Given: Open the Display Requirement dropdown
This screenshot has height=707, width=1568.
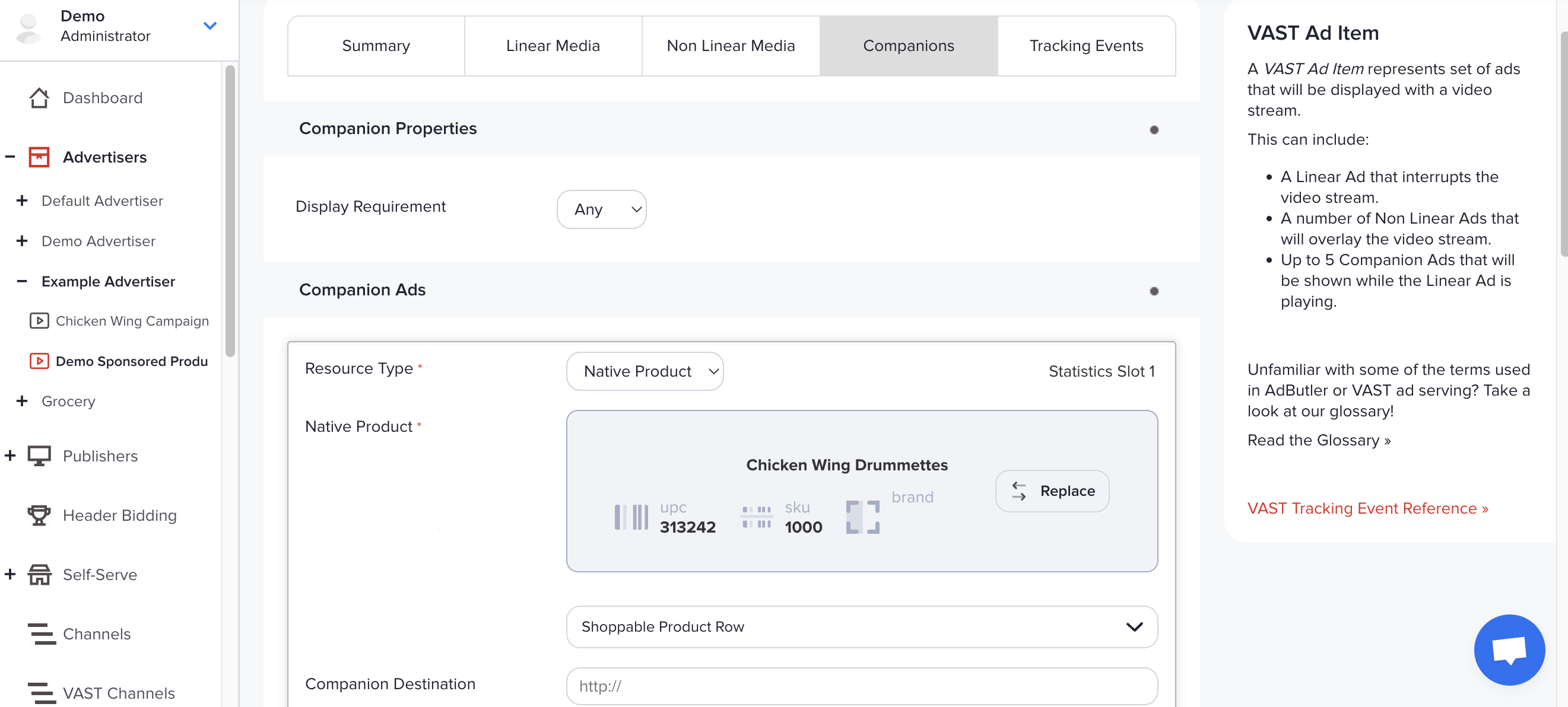Looking at the screenshot, I should 601,209.
